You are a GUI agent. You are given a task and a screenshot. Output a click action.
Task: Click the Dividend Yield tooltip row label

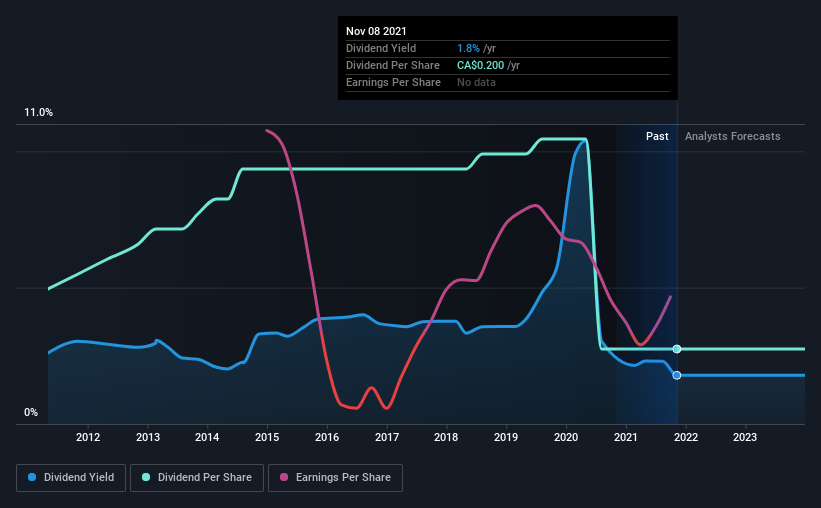[381, 48]
